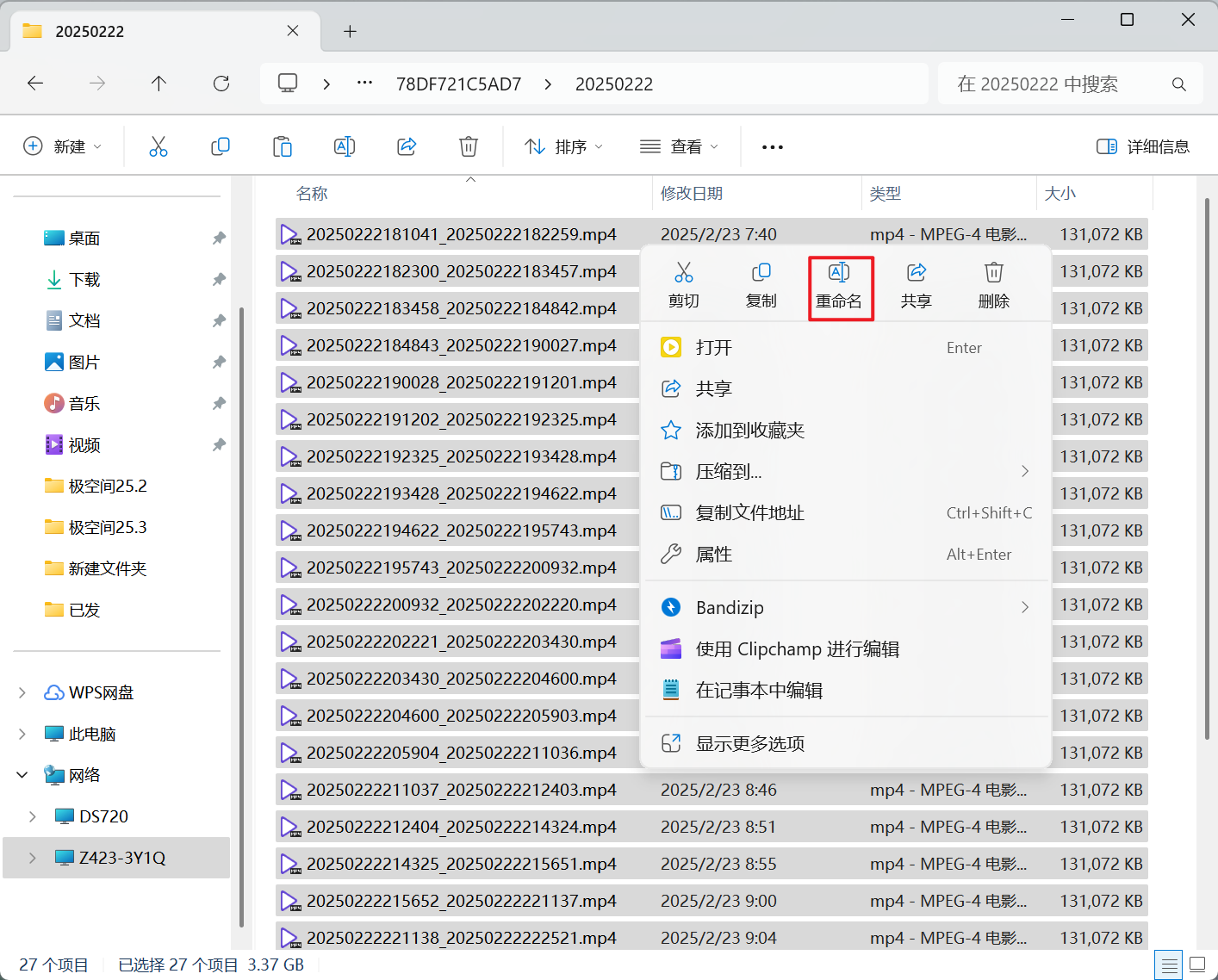
Task: Select 显示更多选项 in the context menu
Action: [x=846, y=743]
